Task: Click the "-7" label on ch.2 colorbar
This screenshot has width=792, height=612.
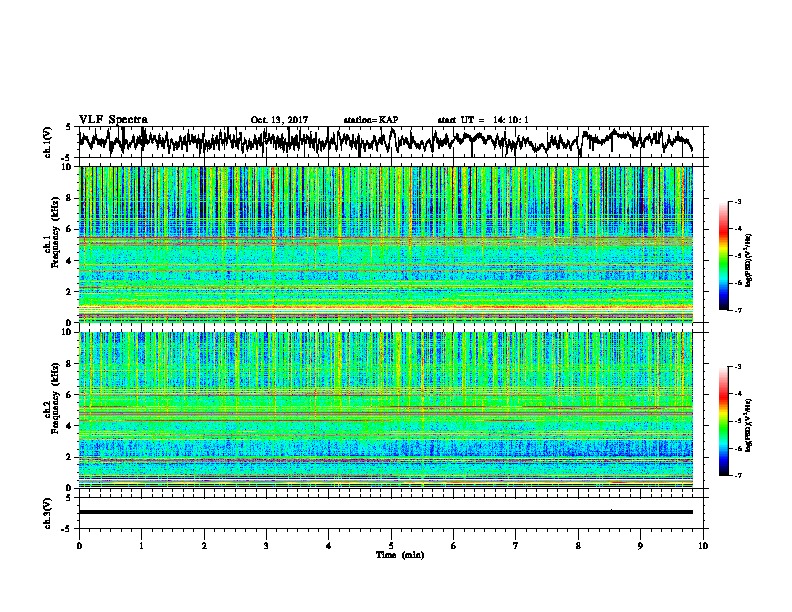Action: coord(738,475)
